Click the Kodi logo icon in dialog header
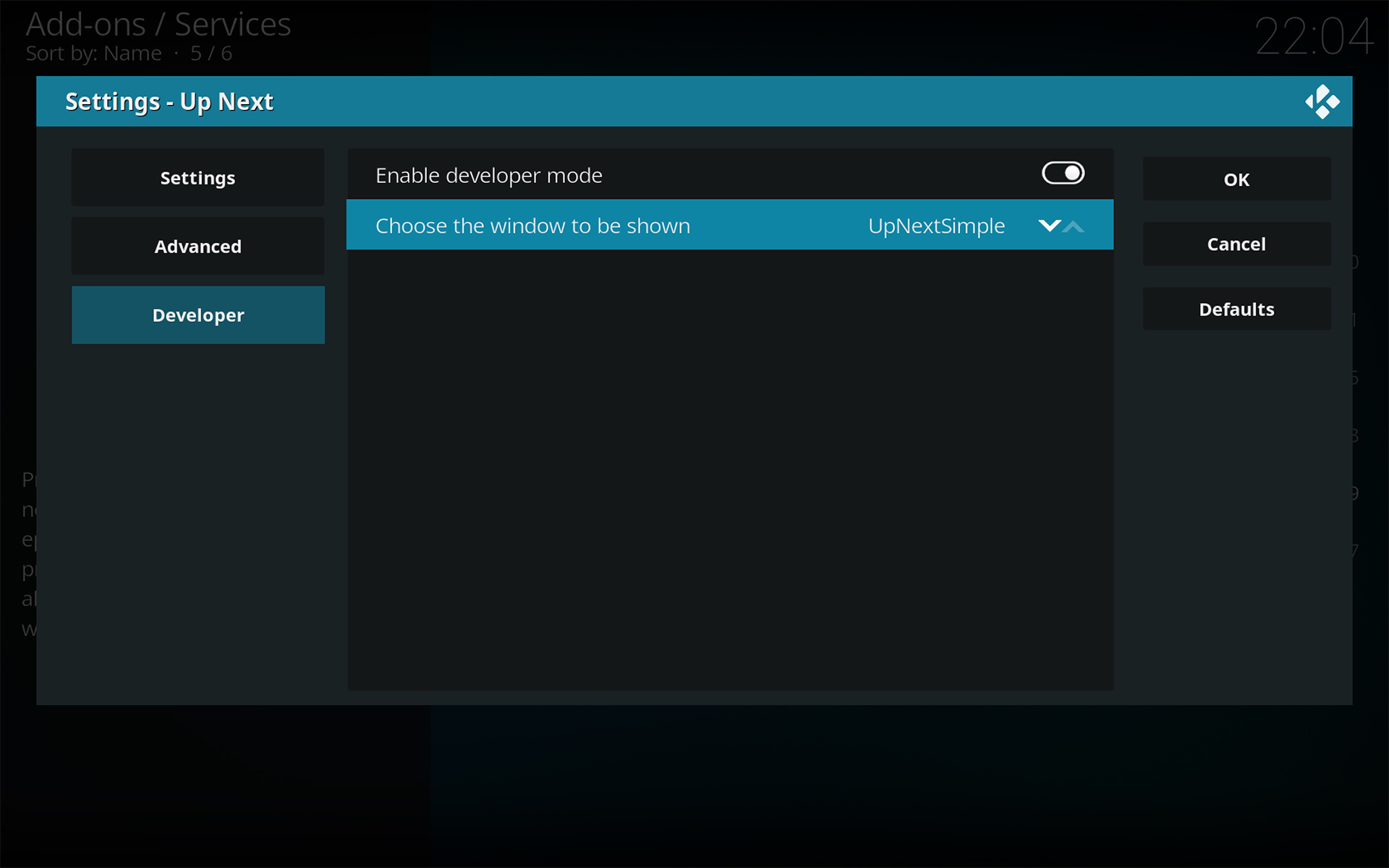Screen dimensions: 1389x868 point(1322,102)
